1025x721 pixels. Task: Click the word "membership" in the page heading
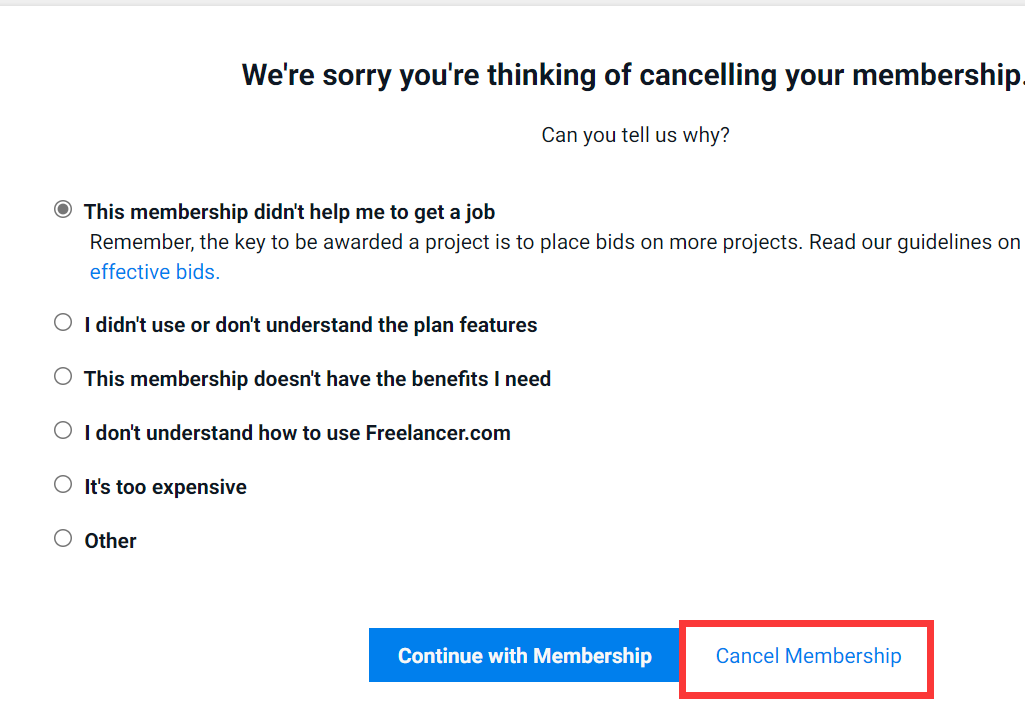click(941, 76)
